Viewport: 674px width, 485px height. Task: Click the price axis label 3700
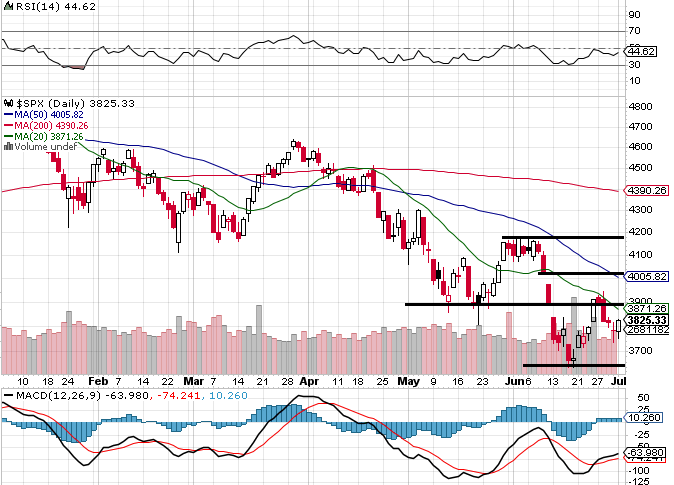[x=640, y=350]
